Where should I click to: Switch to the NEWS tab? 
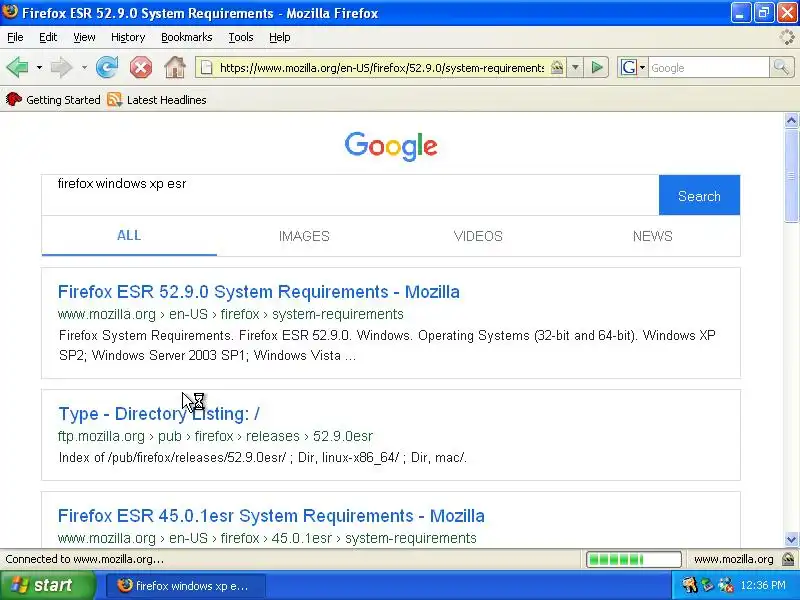click(x=653, y=236)
